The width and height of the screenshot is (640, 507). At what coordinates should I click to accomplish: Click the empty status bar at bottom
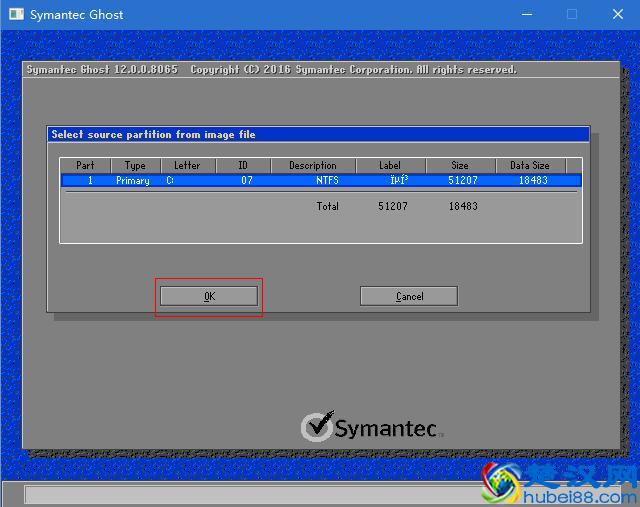(250, 495)
